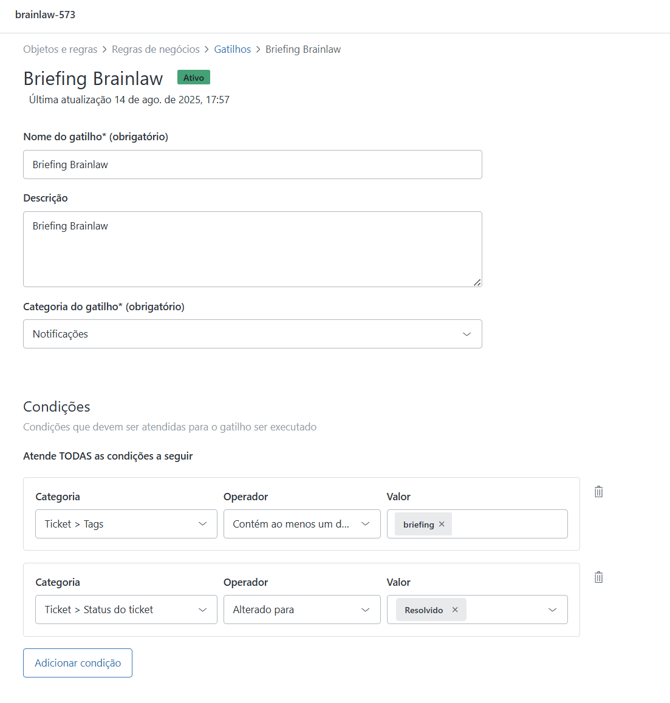Image resolution: width=670 pixels, height=703 pixels.
Task: Expand the Ticket > Tags category dropdown
Action: [x=126, y=524]
